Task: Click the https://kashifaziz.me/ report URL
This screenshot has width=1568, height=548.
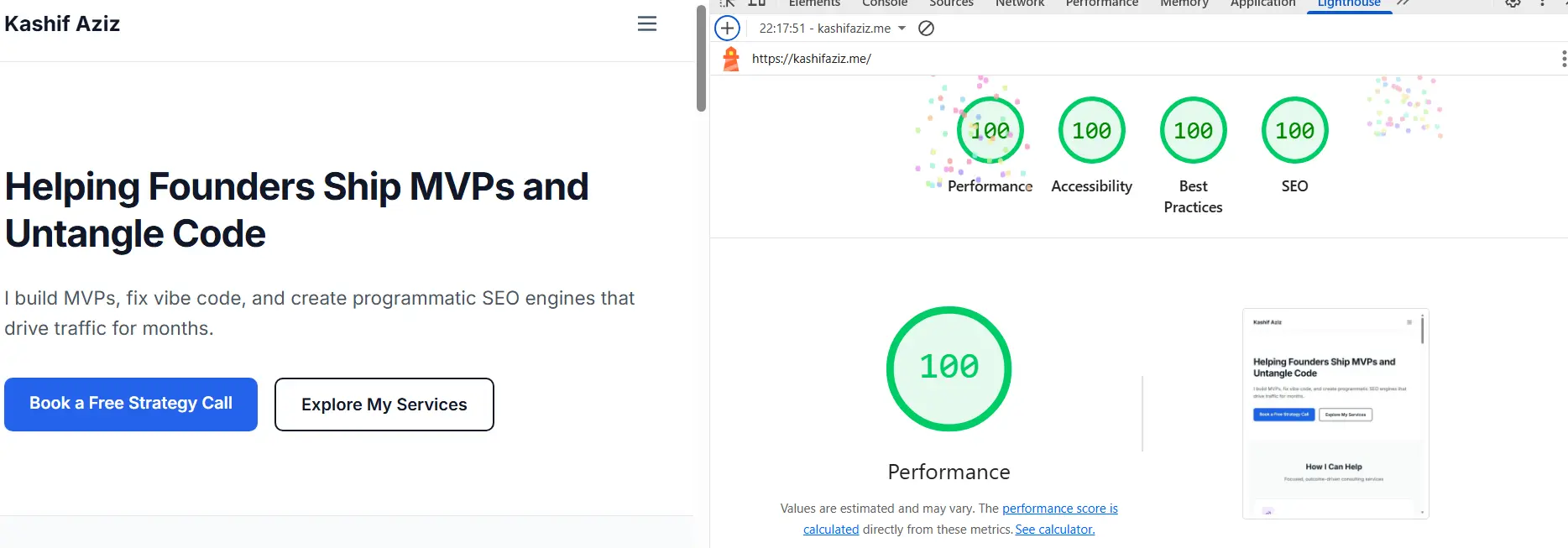Action: (x=812, y=59)
